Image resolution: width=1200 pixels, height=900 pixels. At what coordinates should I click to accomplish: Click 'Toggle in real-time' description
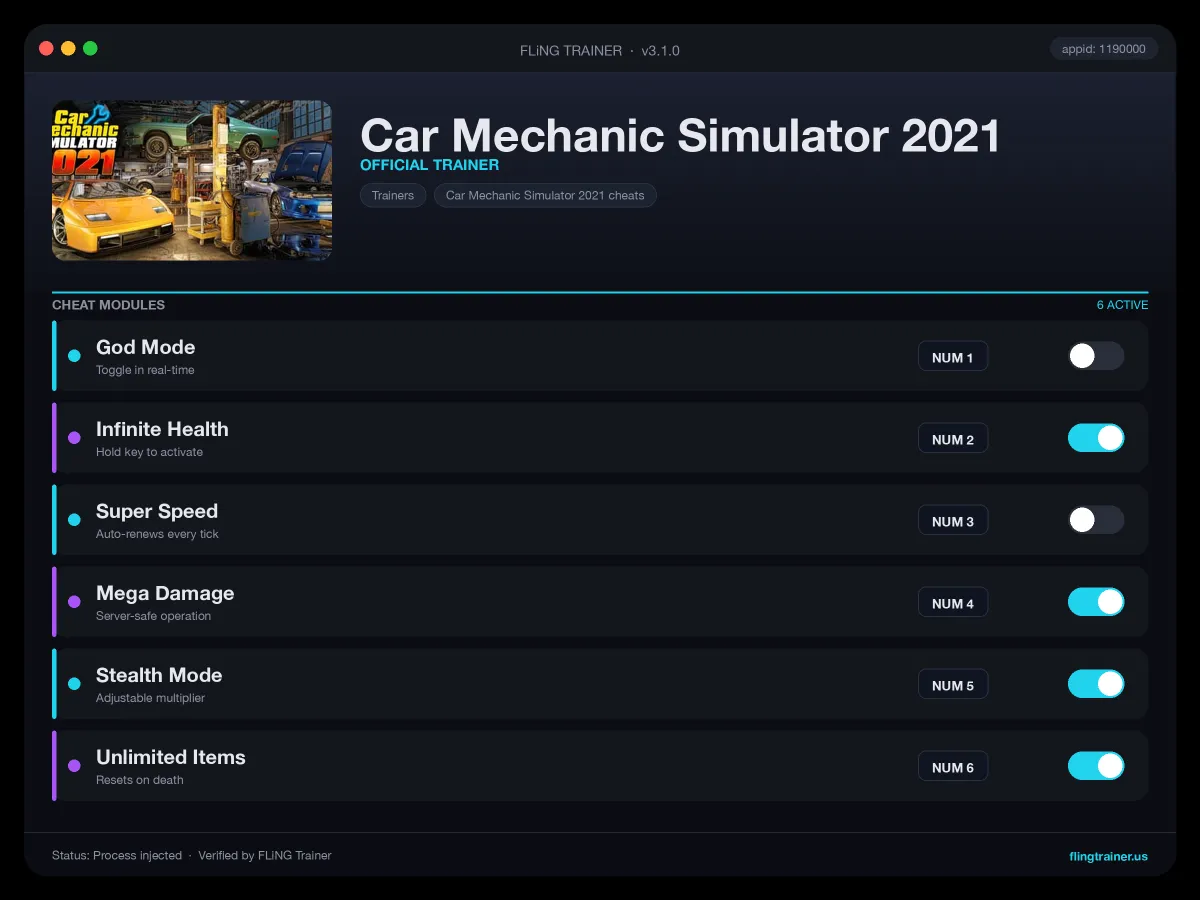click(x=145, y=370)
